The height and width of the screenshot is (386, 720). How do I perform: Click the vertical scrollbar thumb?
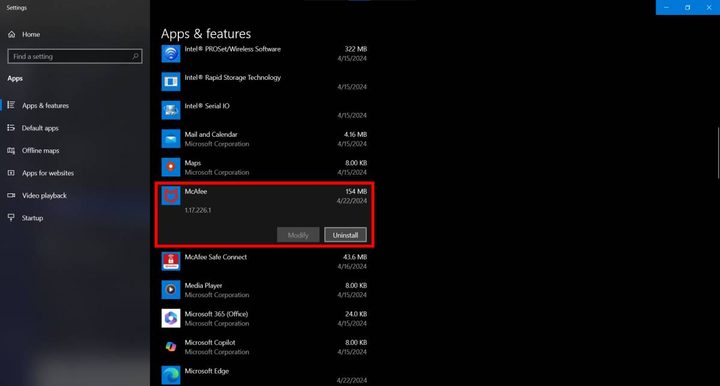click(718, 153)
